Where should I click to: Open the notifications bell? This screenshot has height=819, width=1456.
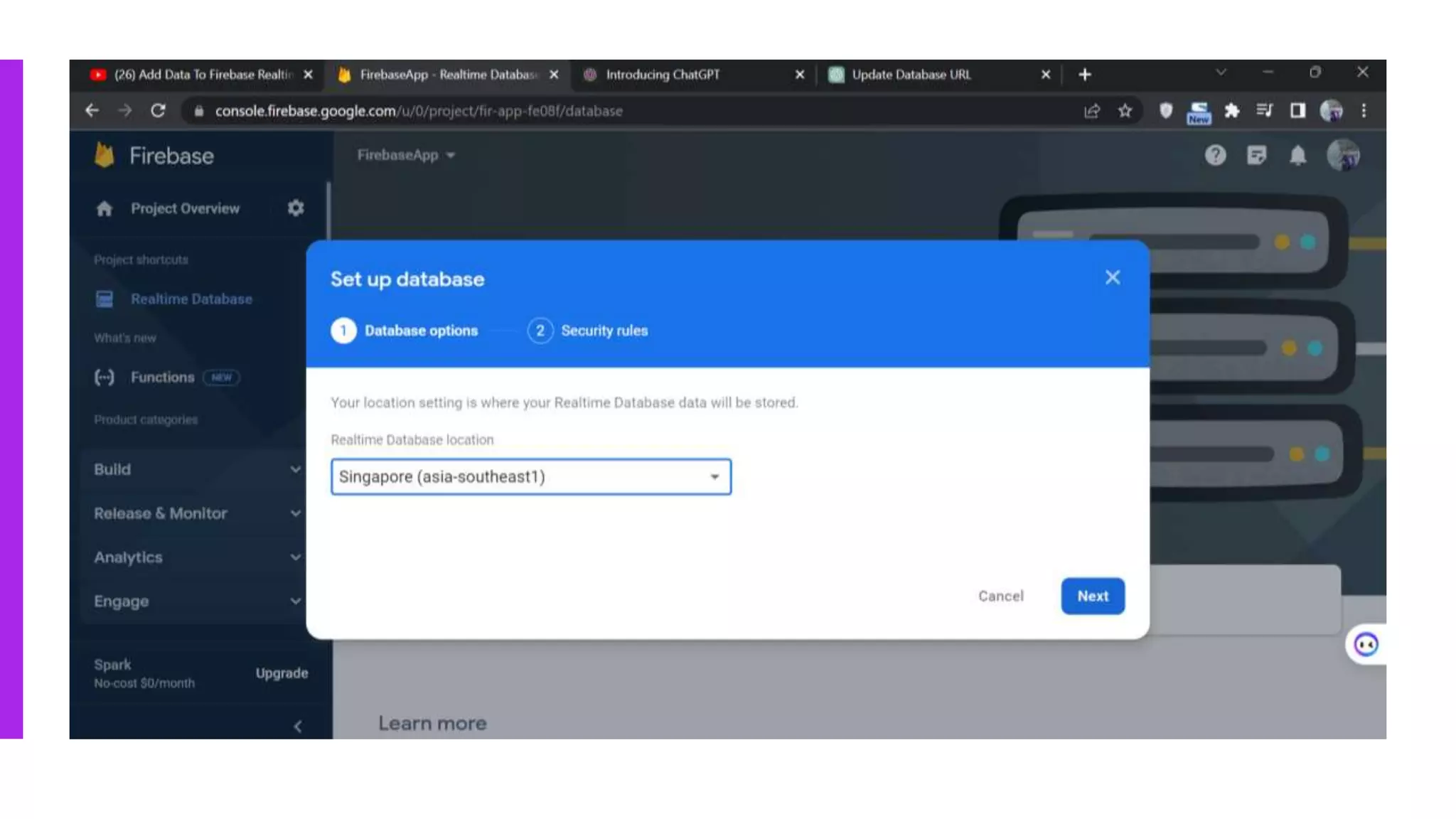pyautogui.click(x=1297, y=155)
